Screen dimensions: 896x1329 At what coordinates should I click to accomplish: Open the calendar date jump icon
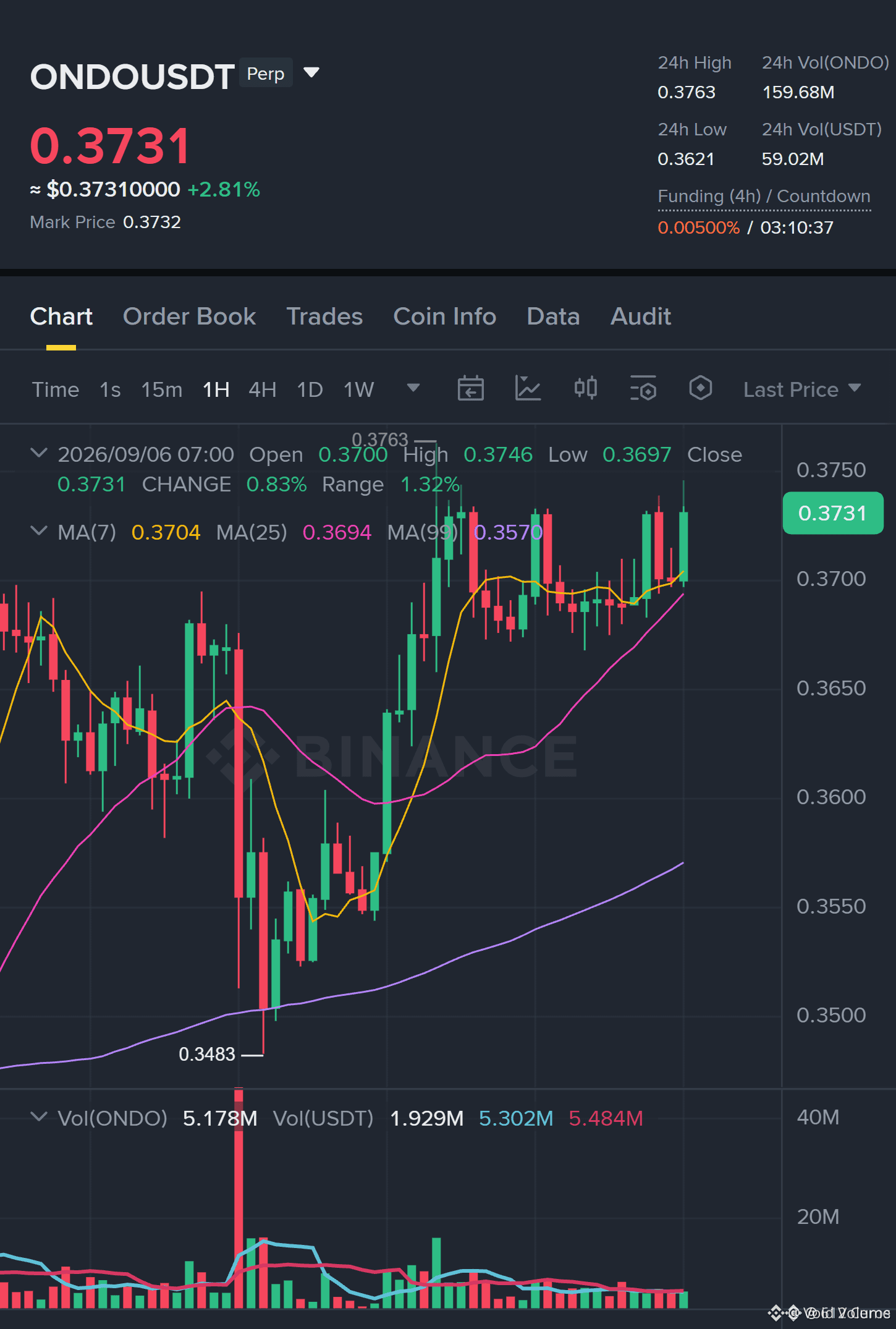470,389
